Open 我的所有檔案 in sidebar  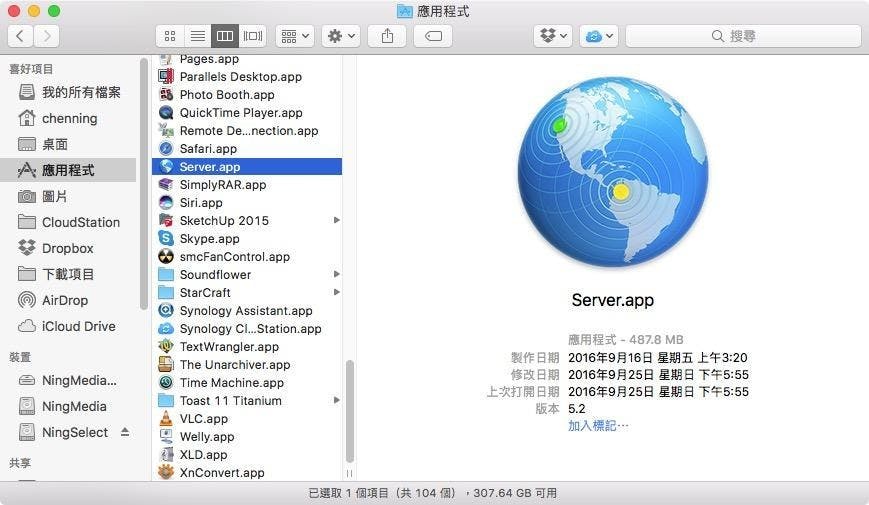click(x=70, y=92)
